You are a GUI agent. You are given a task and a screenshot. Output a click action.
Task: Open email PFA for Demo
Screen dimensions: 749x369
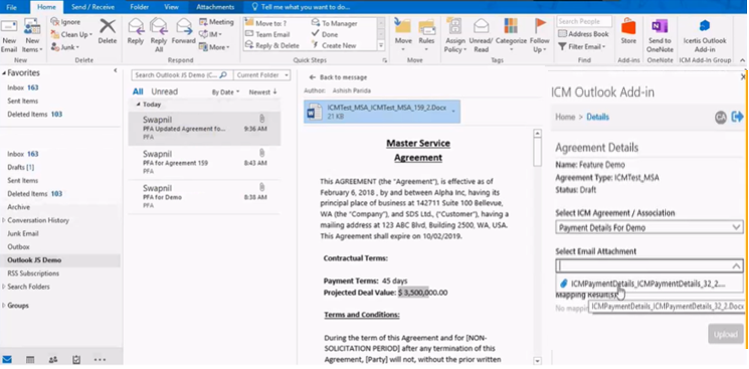point(204,196)
